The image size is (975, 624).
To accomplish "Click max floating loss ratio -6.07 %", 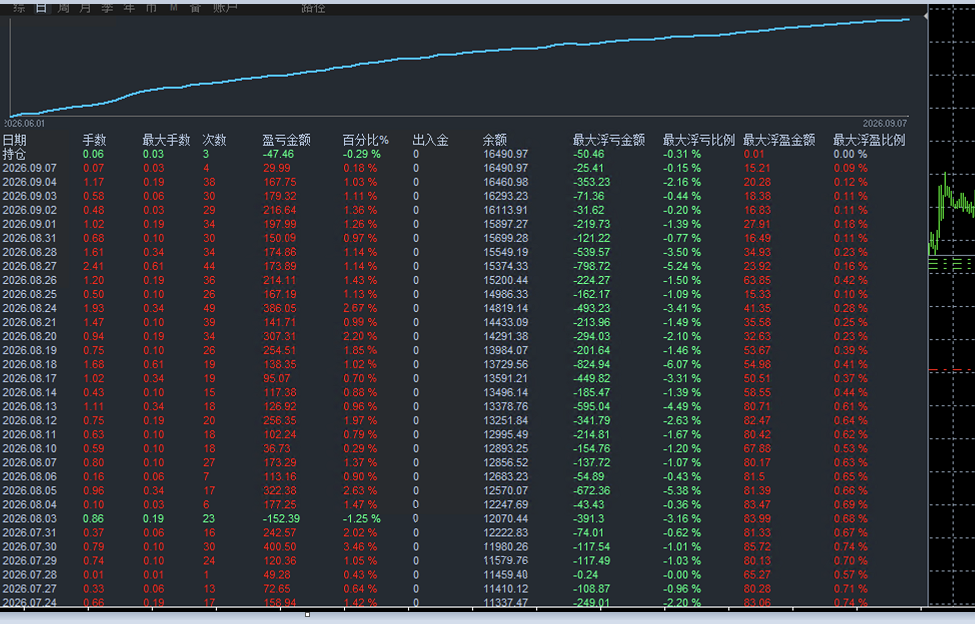I will [x=682, y=364].
